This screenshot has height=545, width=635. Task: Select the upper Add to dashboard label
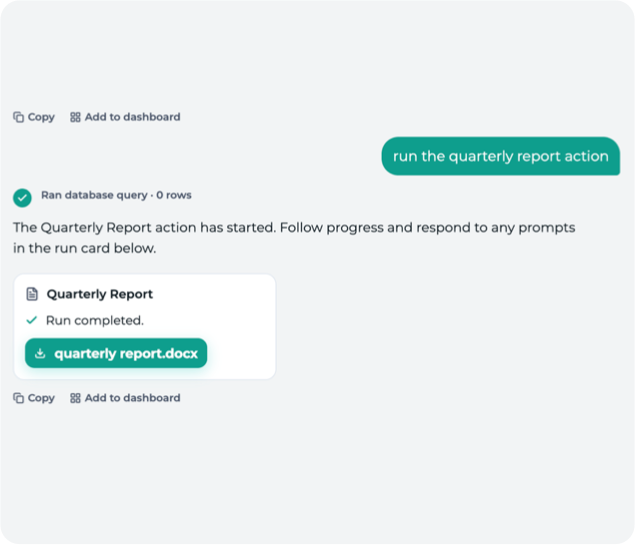pyautogui.click(x=132, y=117)
